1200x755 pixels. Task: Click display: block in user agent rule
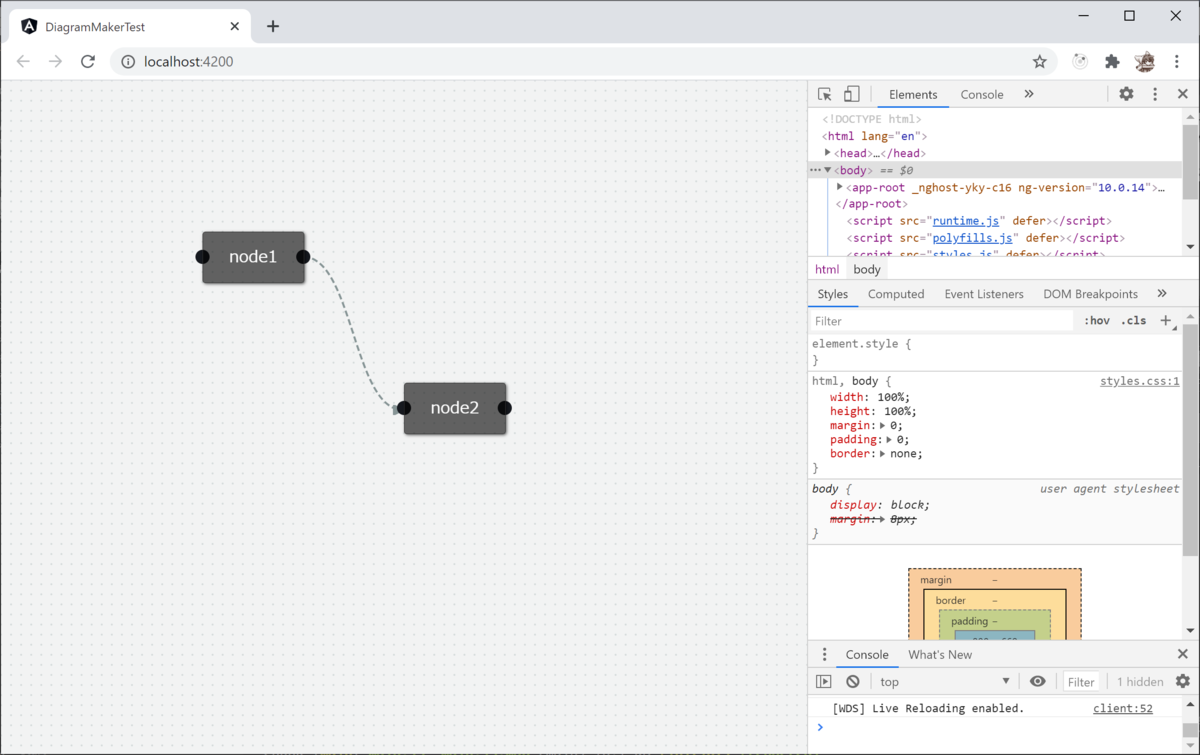pos(880,505)
